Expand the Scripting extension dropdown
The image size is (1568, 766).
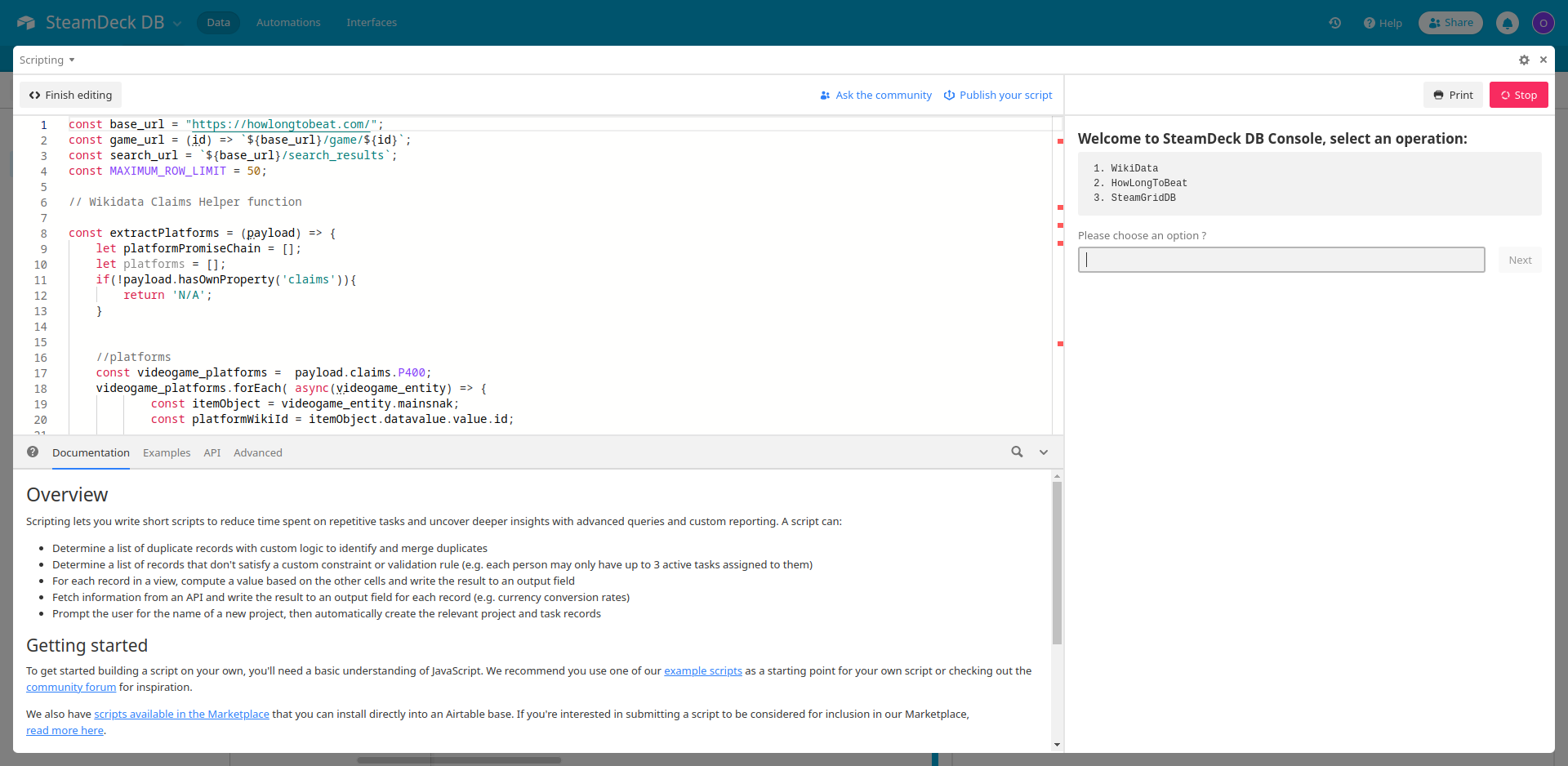(47, 60)
